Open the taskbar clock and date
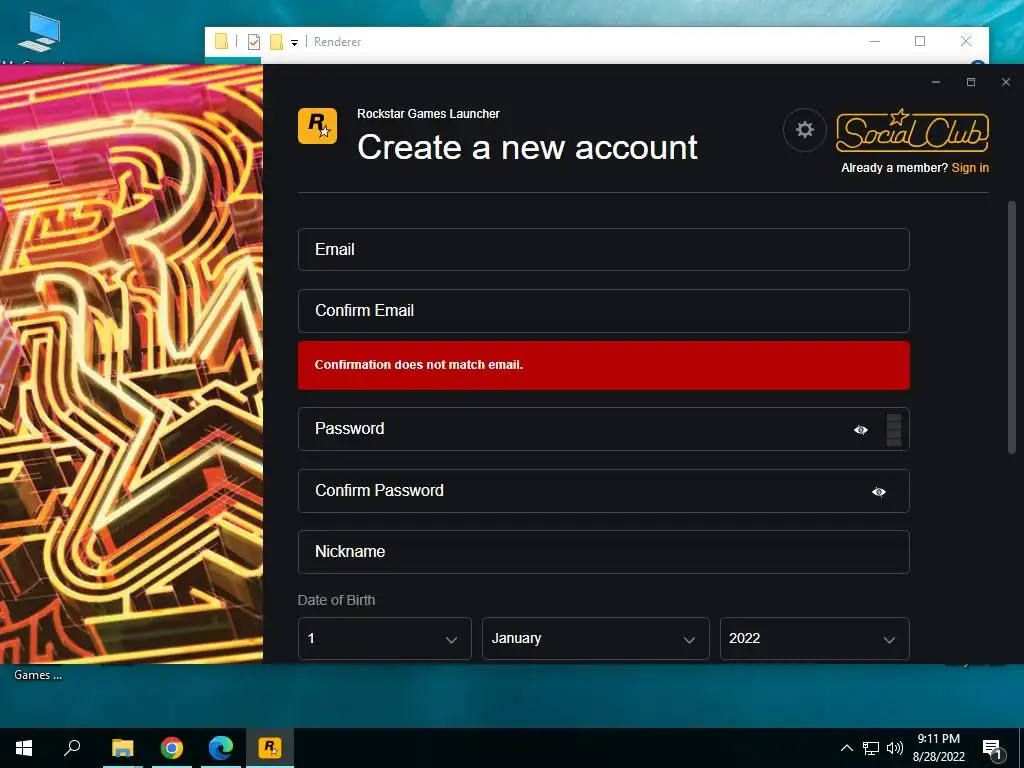This screenshot has height=768, width=1024. [x=938, y=748]
